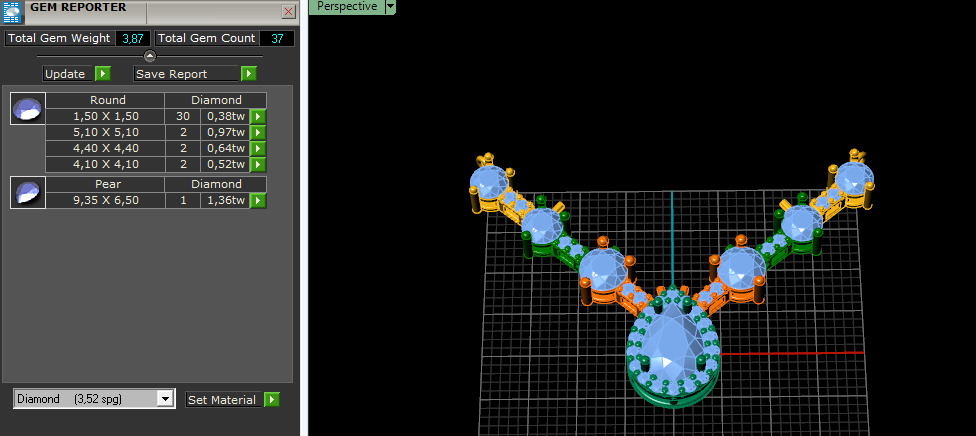Click green arrow for the 9,35 X 6,50 pear row

[x=258, y=201]
